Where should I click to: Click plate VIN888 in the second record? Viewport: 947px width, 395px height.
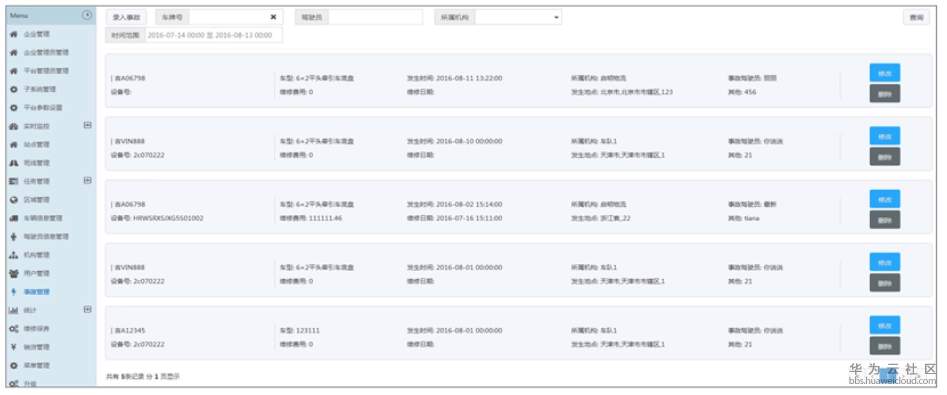point(129,141)
